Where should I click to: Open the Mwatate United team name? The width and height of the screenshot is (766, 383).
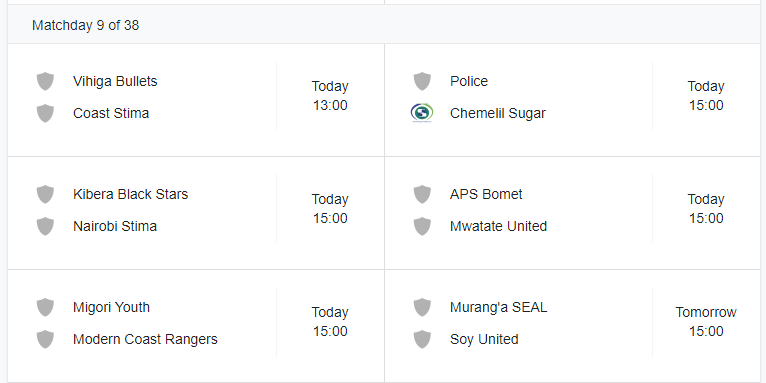[498, 226]
